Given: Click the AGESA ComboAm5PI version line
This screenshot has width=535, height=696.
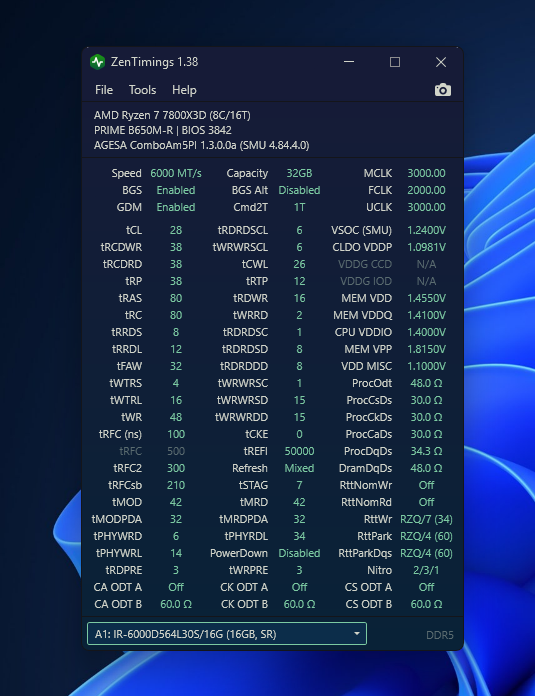Looking at the screenshot, I should (202, 145).
